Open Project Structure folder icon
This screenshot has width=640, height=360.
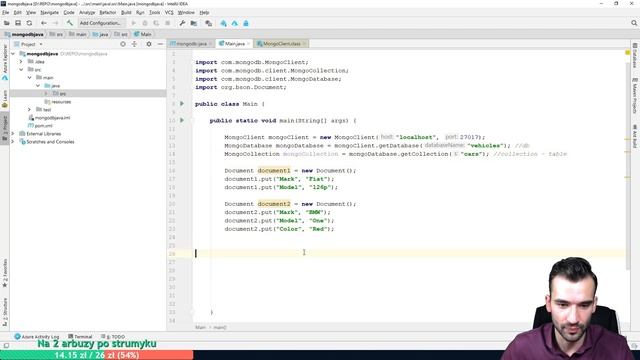(x=194, y=23)
